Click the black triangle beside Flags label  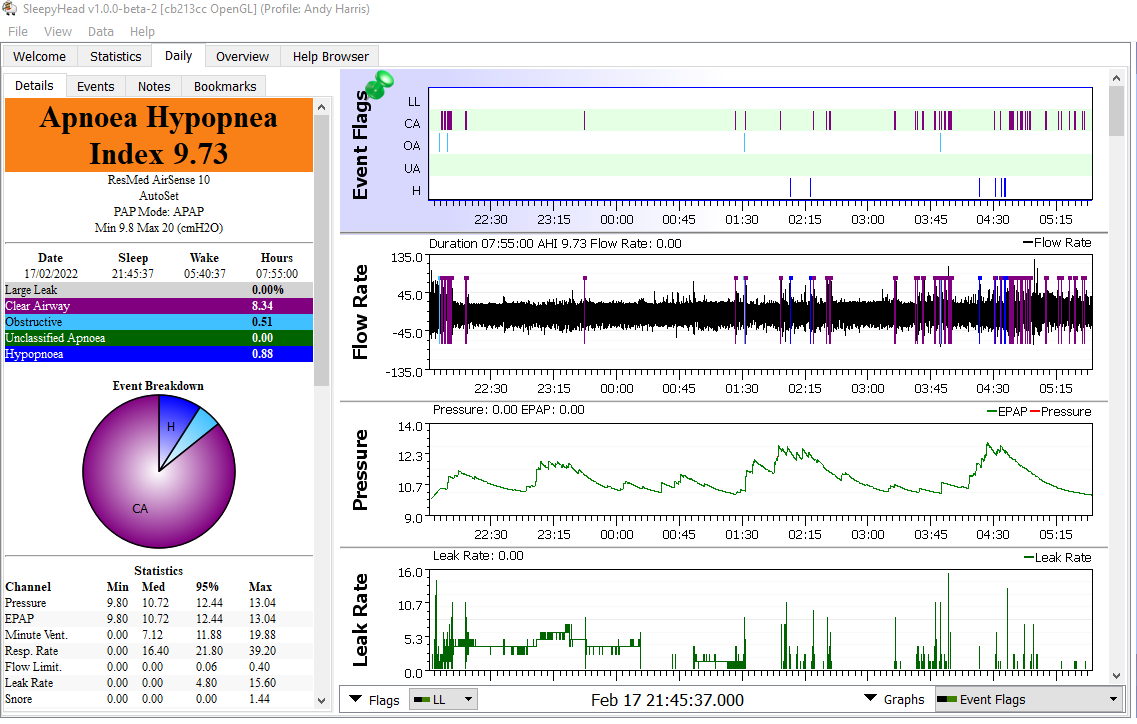355,699
